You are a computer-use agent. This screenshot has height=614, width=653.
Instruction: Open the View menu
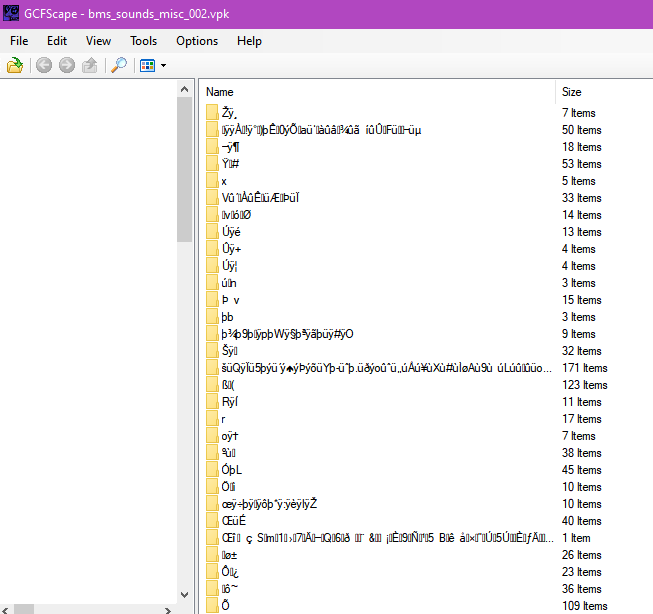click(98, 41)
